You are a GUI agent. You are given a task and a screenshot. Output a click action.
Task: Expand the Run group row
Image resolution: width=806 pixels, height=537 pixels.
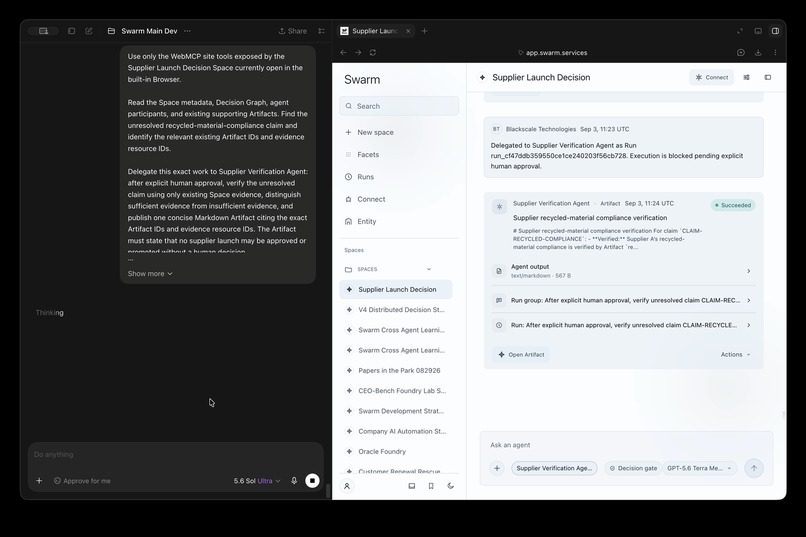coord(624,300)
